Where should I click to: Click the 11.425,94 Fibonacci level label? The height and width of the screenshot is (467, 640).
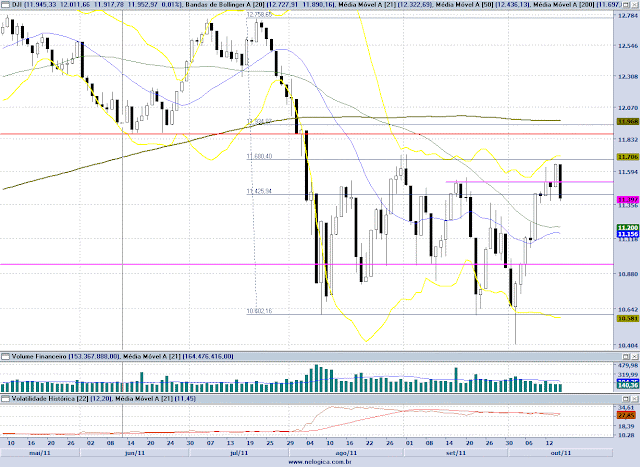pos(259,191)
